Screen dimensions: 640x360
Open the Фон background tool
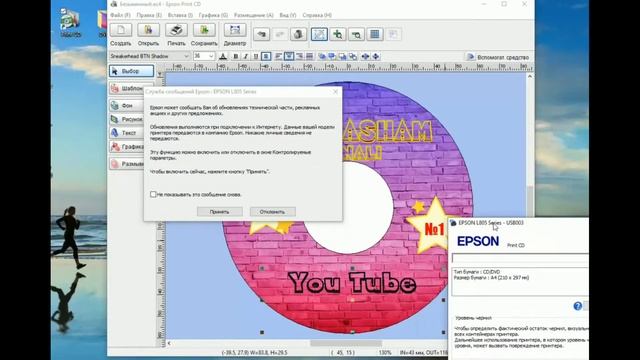127,105
